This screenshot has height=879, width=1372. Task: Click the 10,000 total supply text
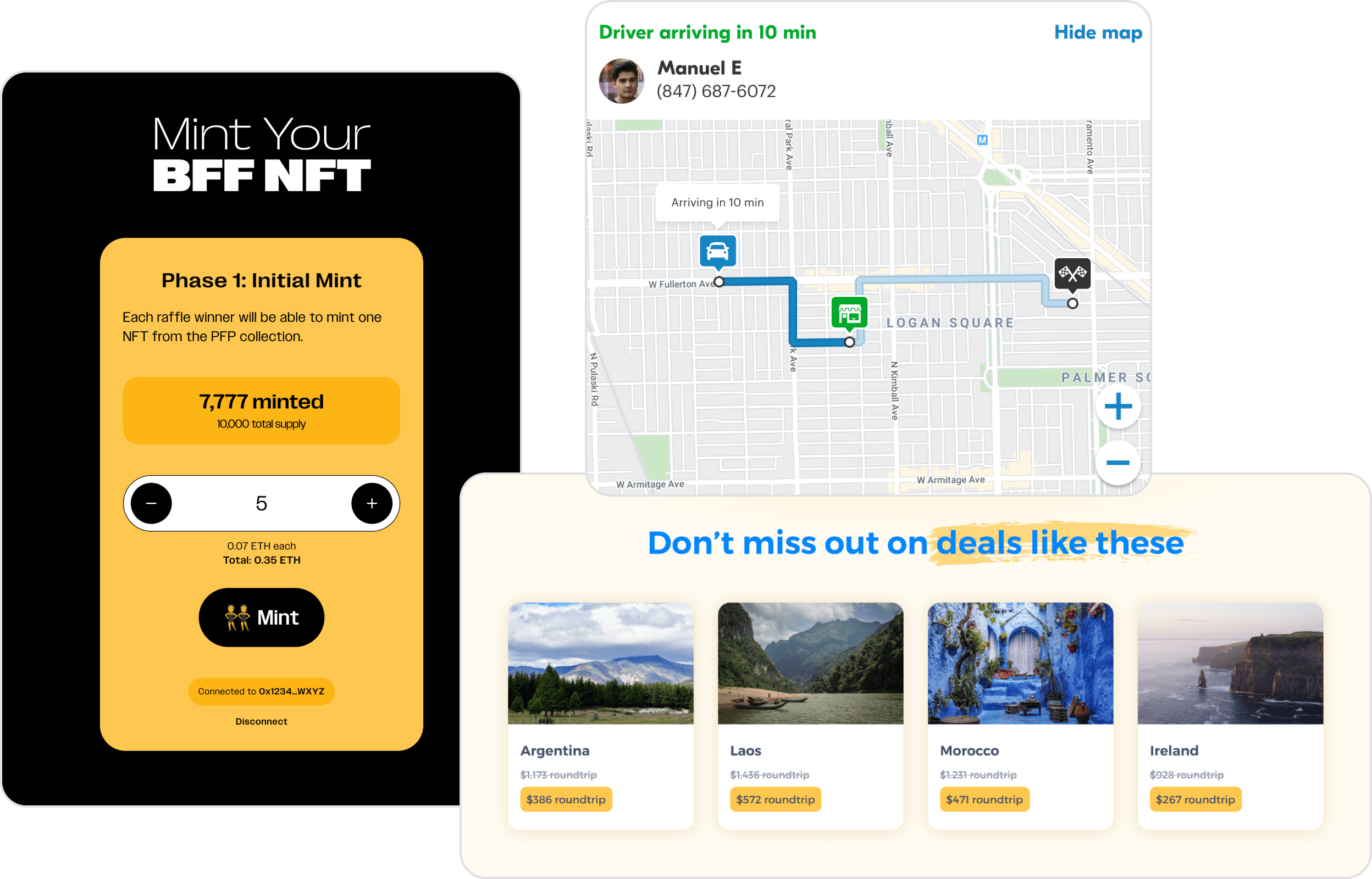tap(262, 424)
